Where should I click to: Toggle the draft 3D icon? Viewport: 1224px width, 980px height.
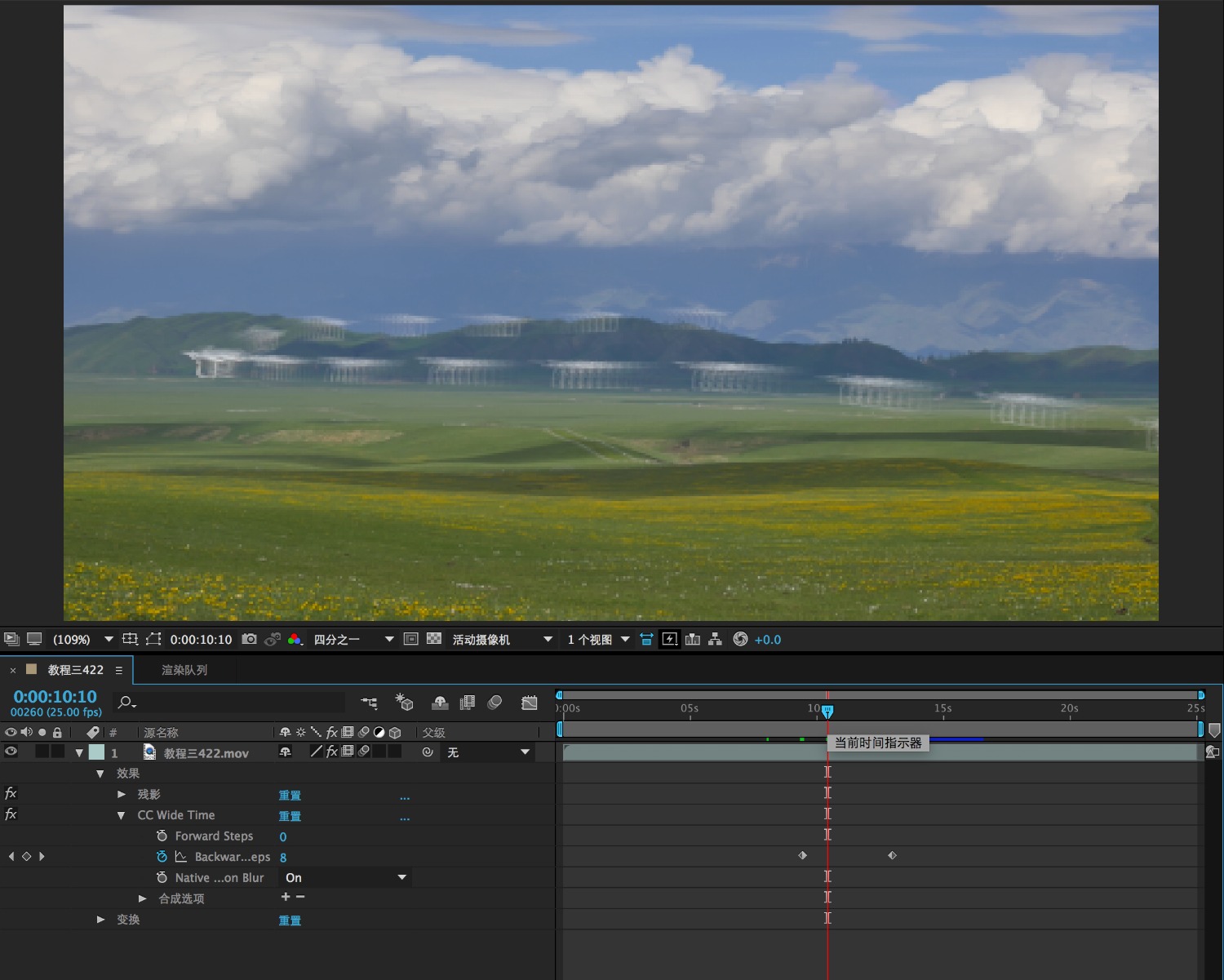click(x=404, y=702)
